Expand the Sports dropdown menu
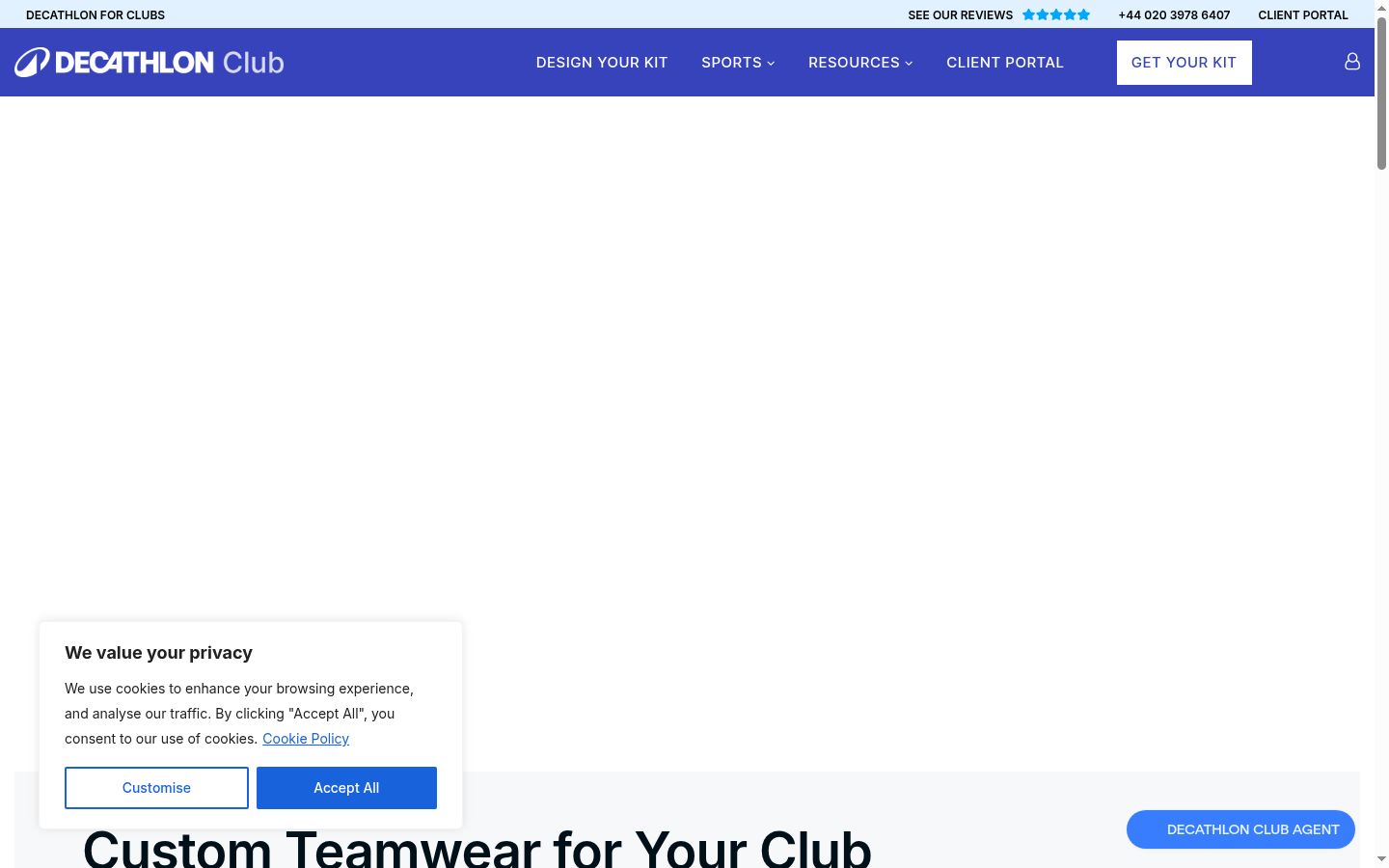Screen dimensions: 1389x868 [738, 63]
